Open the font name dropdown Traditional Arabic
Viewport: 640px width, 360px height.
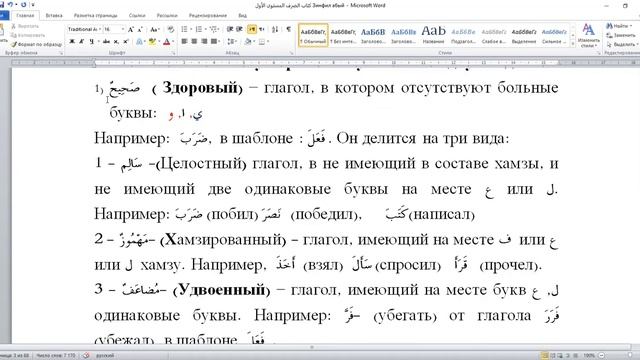pos(100,29)
